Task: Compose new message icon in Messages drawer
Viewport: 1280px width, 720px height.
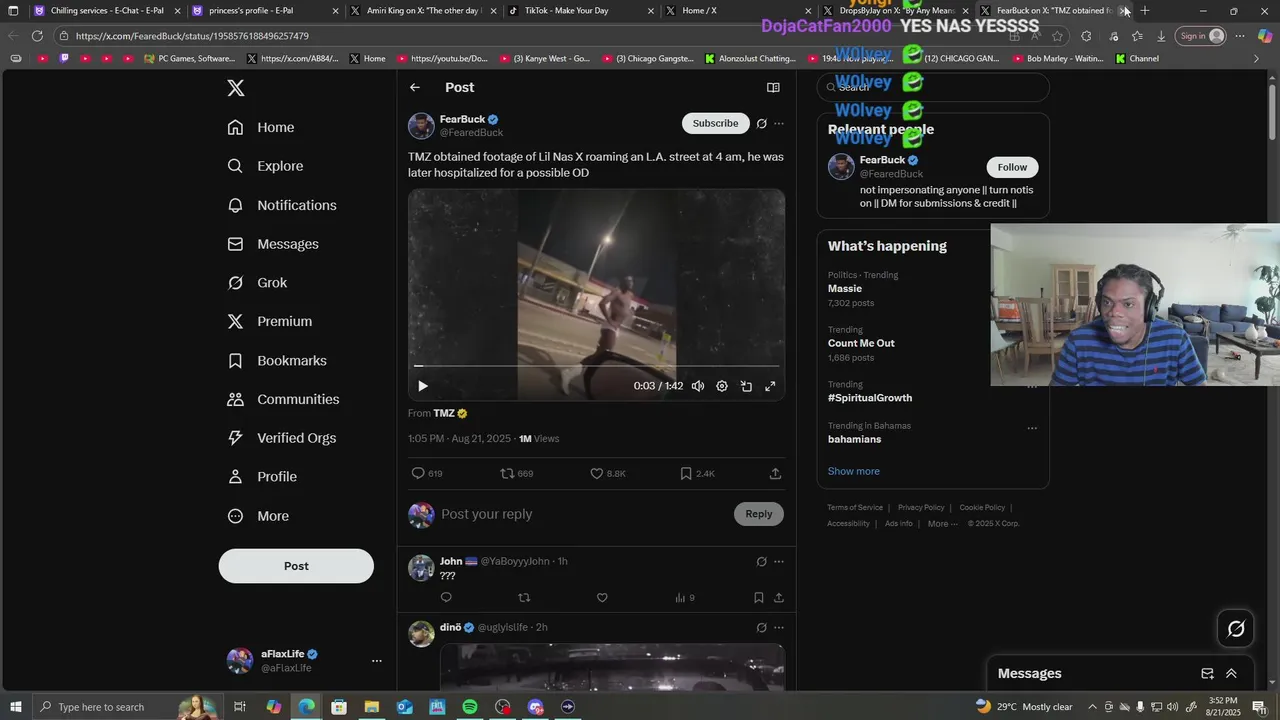Action: point(1207,674)
